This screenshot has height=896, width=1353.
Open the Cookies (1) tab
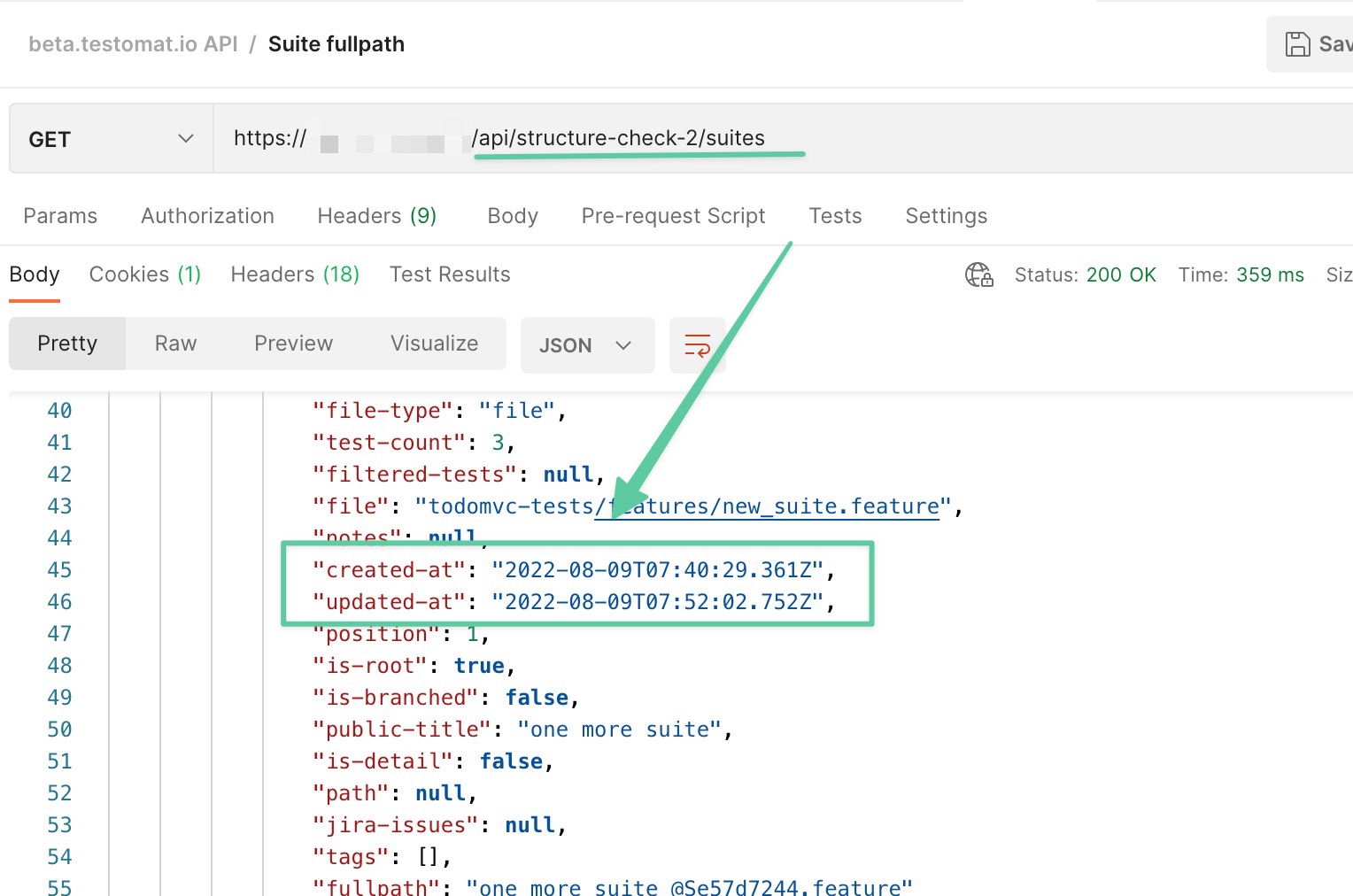coord(145,274)
